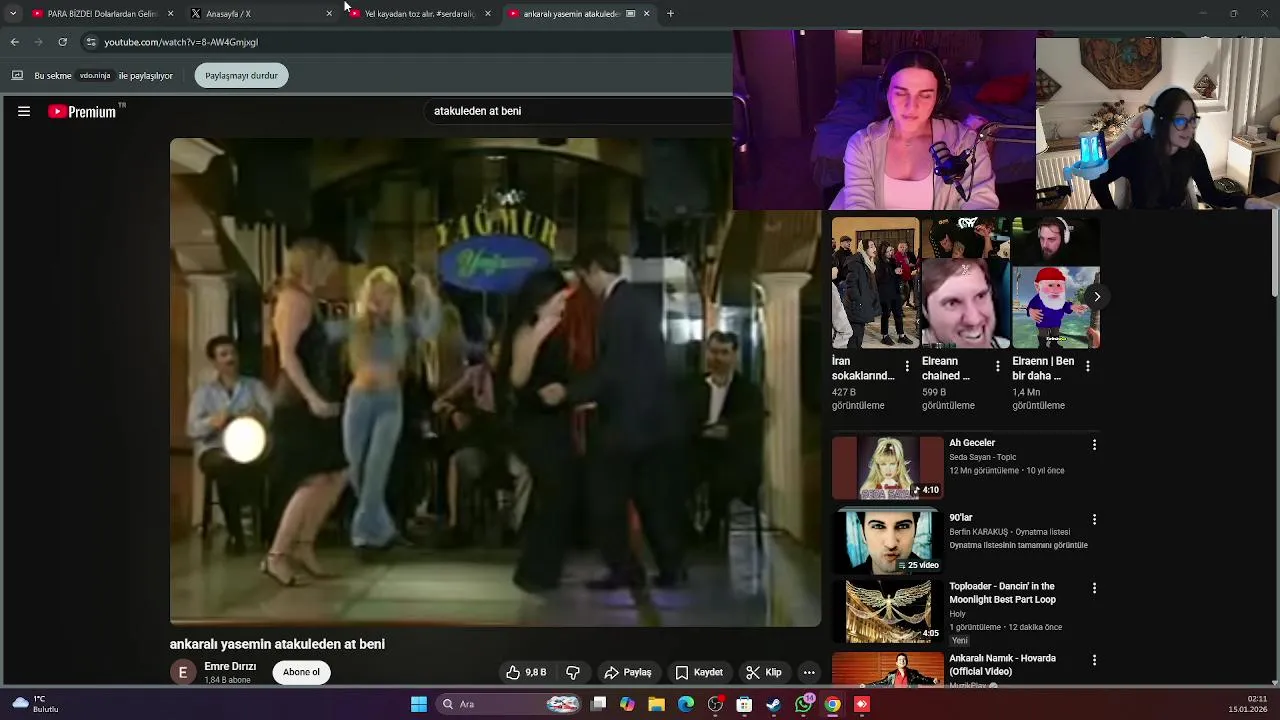Close the Anasayfa / X tab
Screen dimensions: 1280x720
tap(329, 13)
